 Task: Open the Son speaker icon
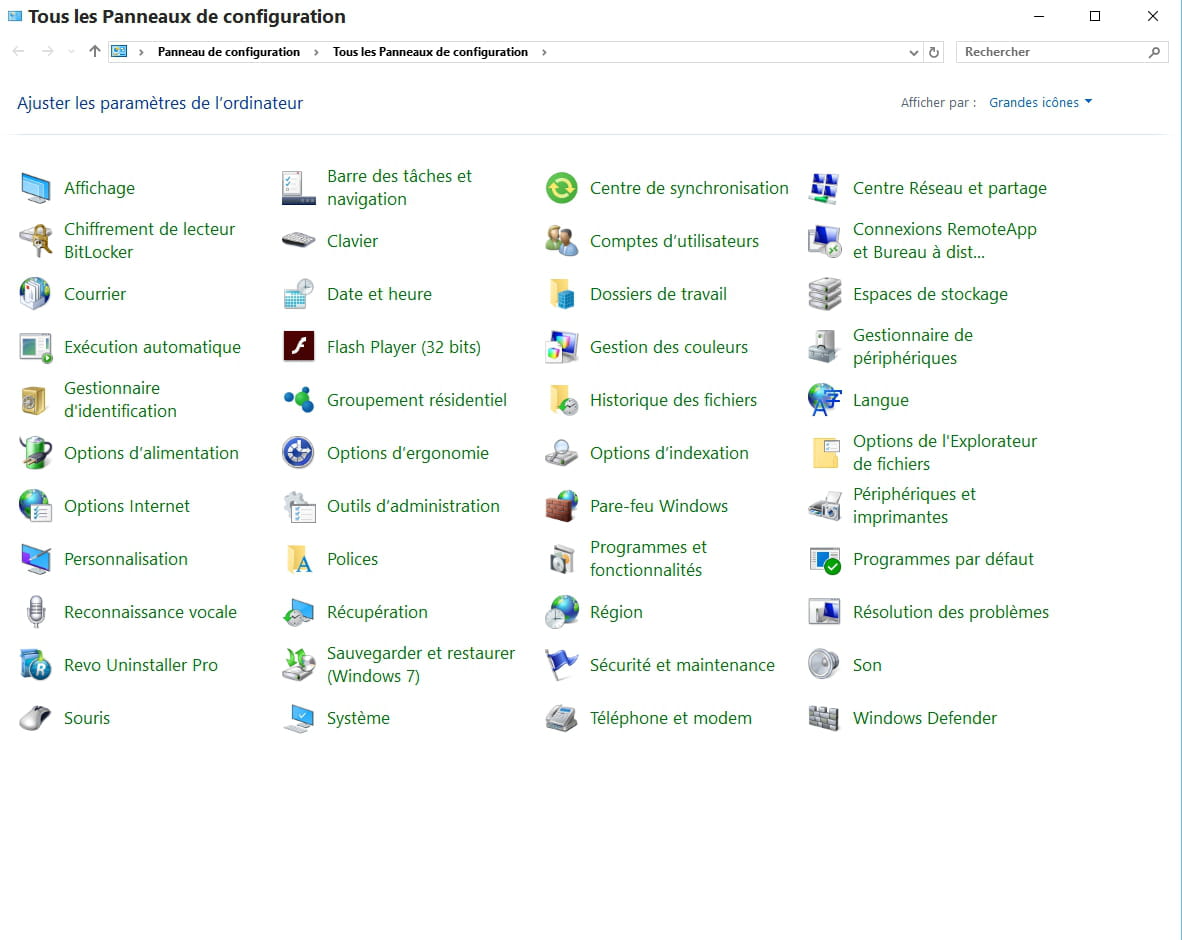tap(824, 665)
